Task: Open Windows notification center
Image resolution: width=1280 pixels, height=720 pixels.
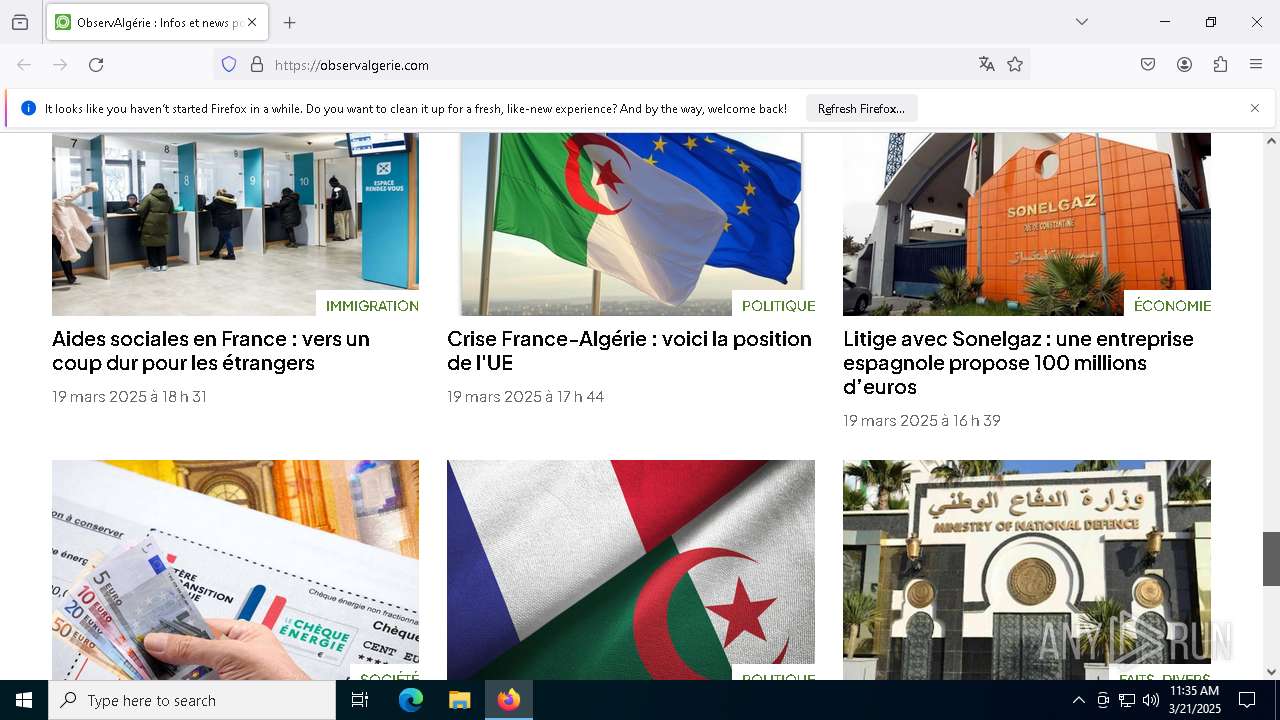Action: click(1247, 700)
